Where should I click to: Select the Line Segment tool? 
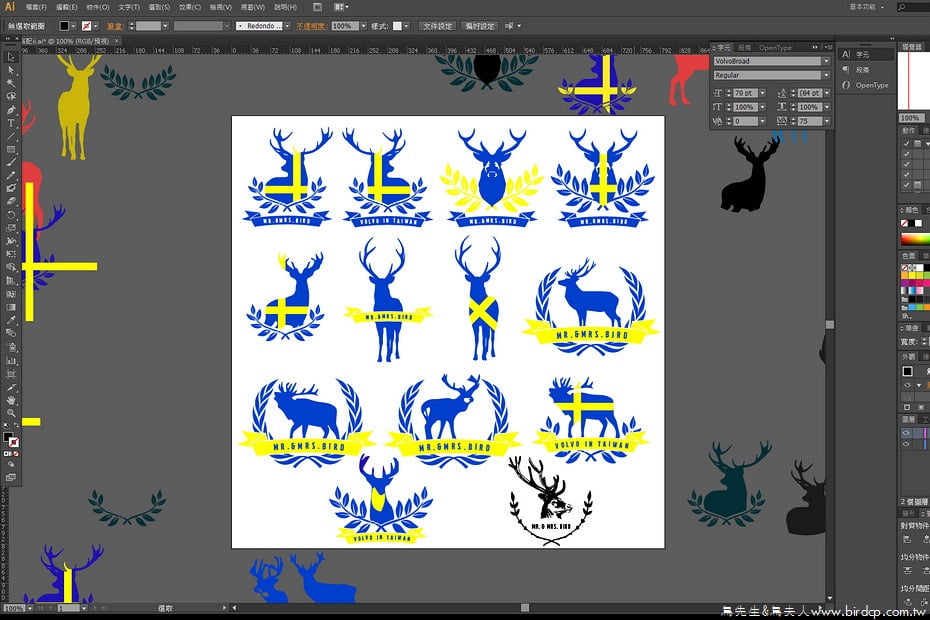pyautogui.click(x=11, y=136)
